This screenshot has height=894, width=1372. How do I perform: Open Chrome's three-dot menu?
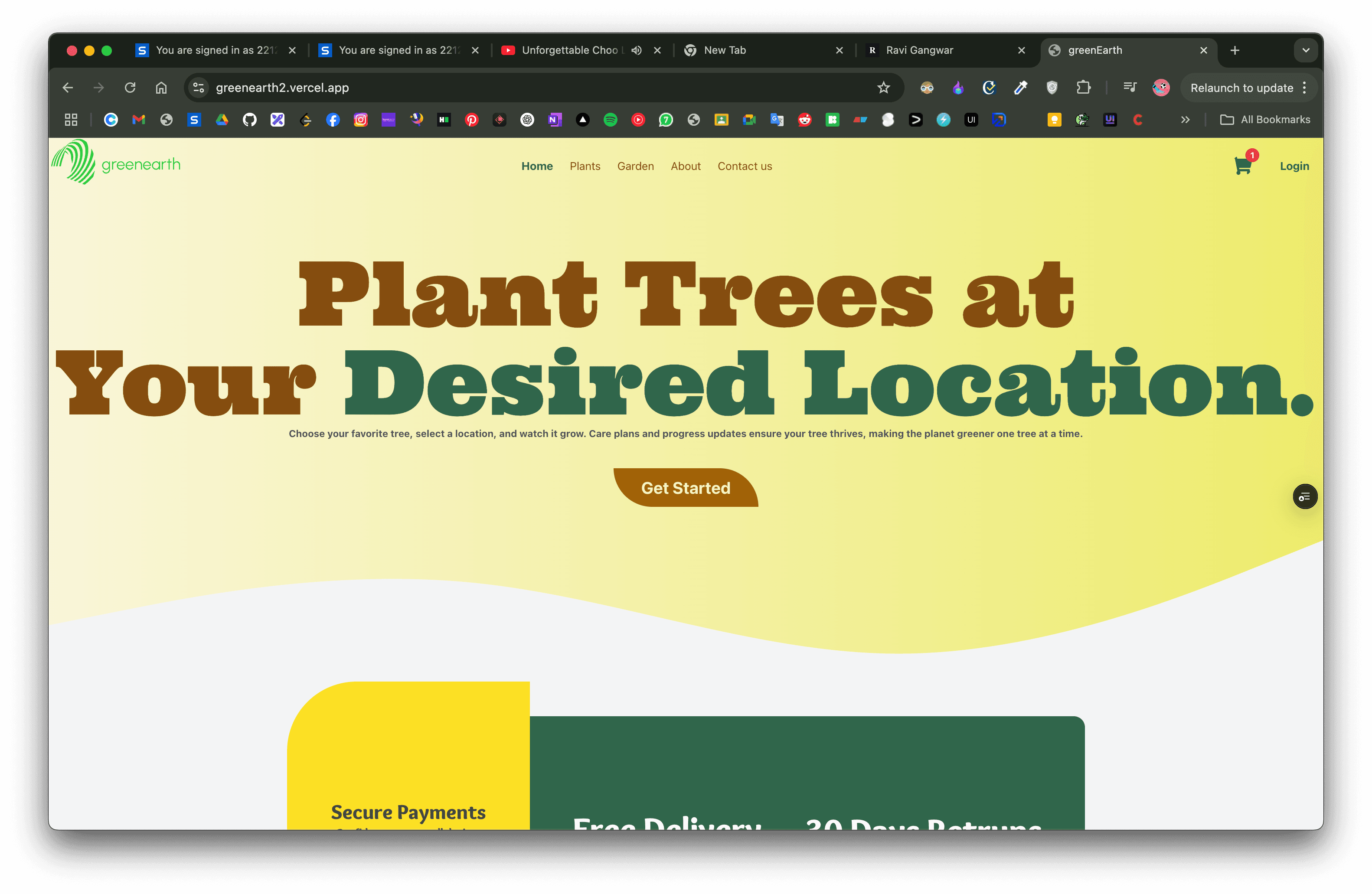[x=1304, y=88]
